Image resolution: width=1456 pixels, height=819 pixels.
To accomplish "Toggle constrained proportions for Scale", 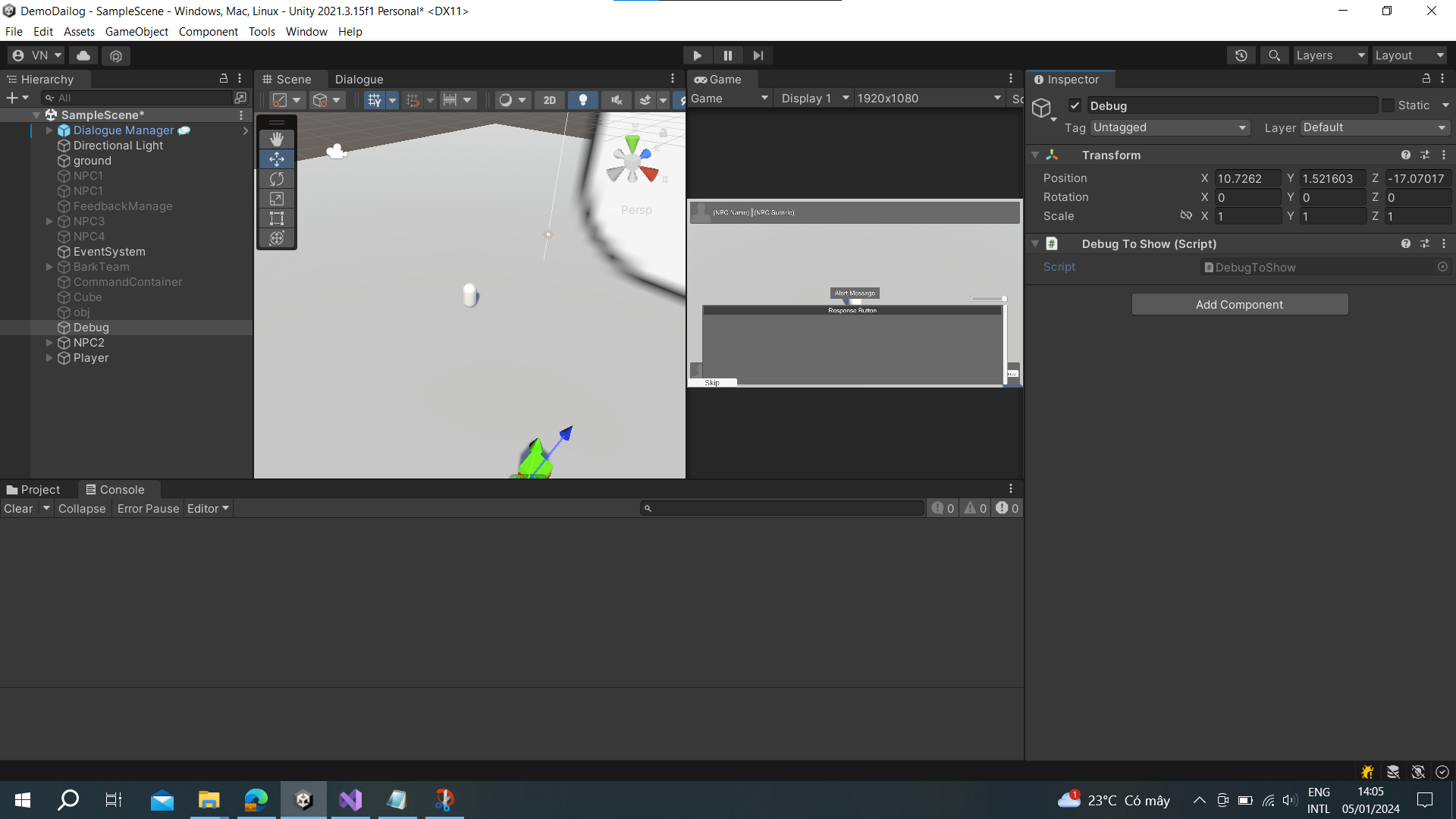I will [x=1186, y=216].
